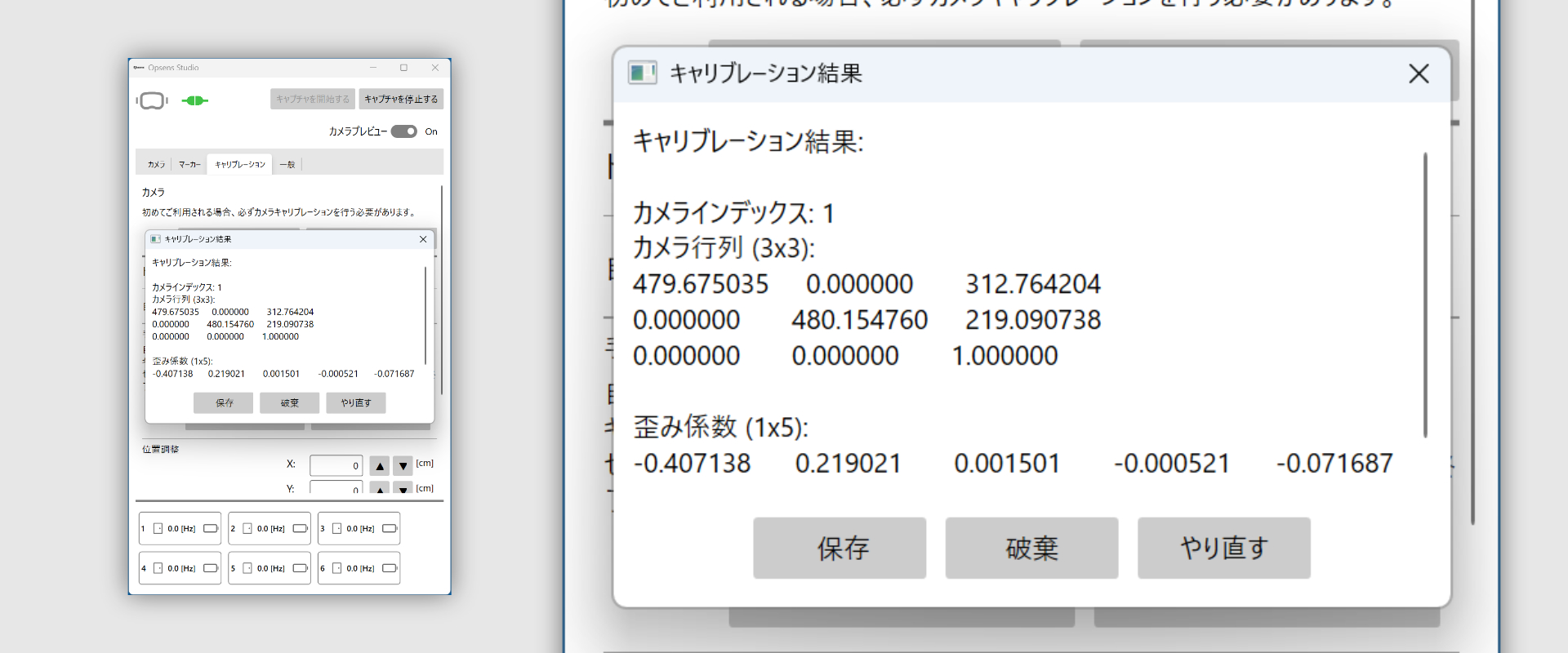The height and width of the screenshot is (653, 1568).
Task: Decrease the X position with the down arrow
Action: click(403, 466)
